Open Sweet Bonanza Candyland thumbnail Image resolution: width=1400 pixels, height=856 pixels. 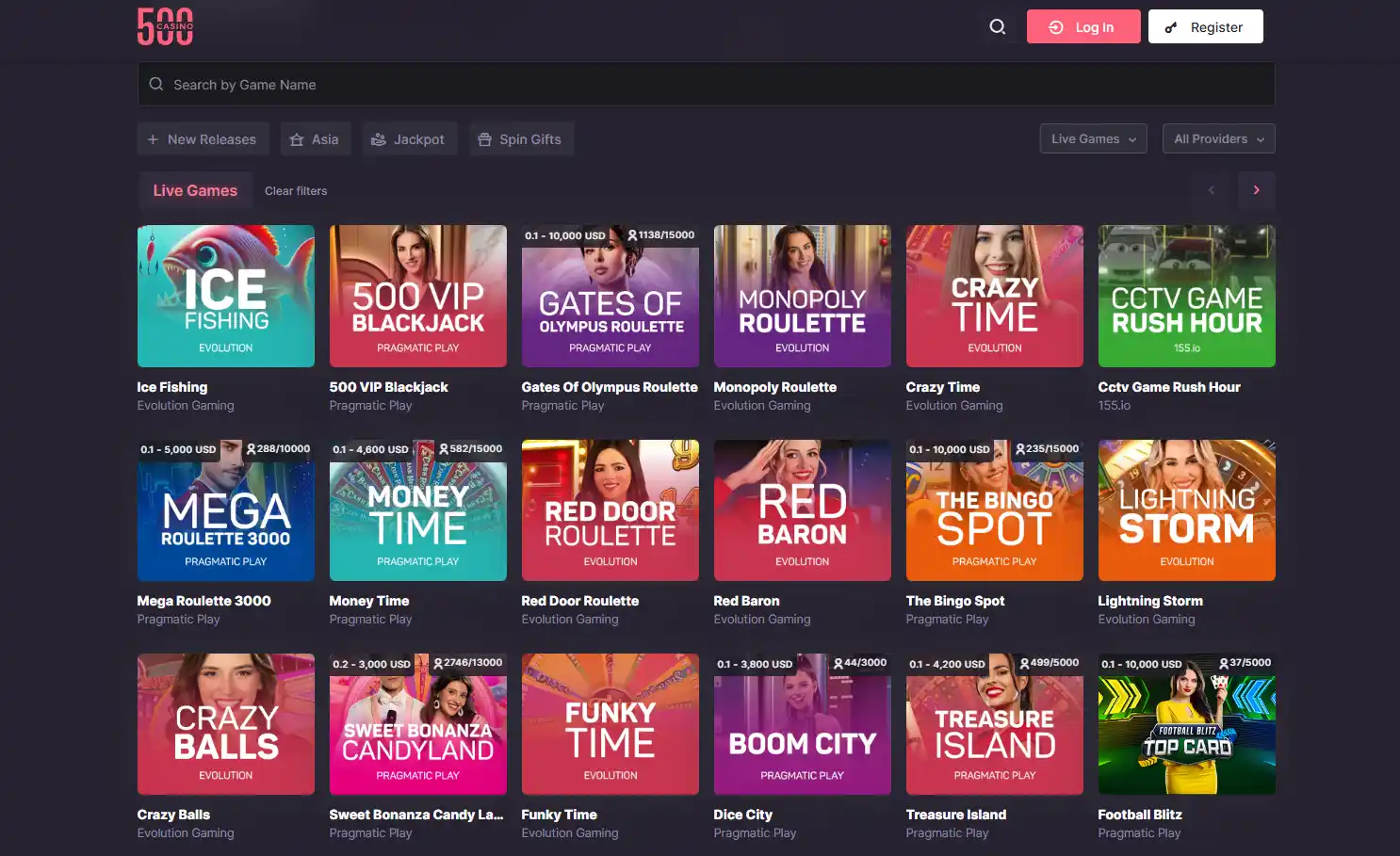418,724
